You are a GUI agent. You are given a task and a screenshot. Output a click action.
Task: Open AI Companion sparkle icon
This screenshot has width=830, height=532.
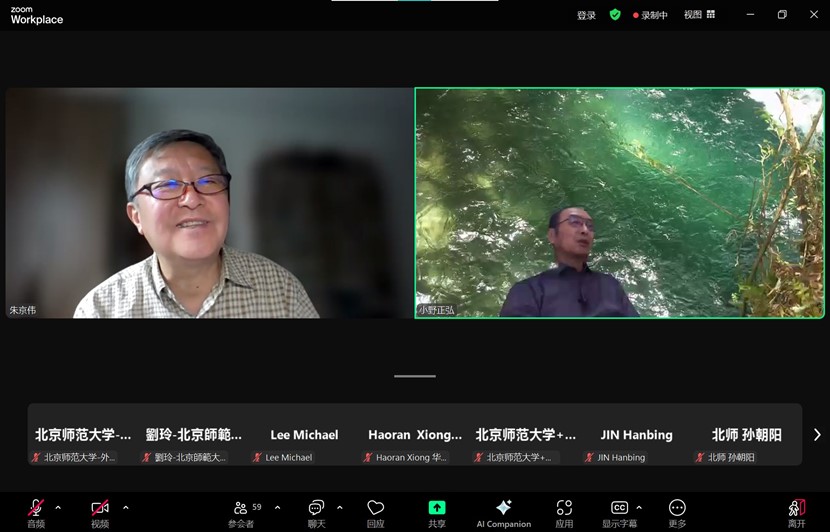(504, 507)
